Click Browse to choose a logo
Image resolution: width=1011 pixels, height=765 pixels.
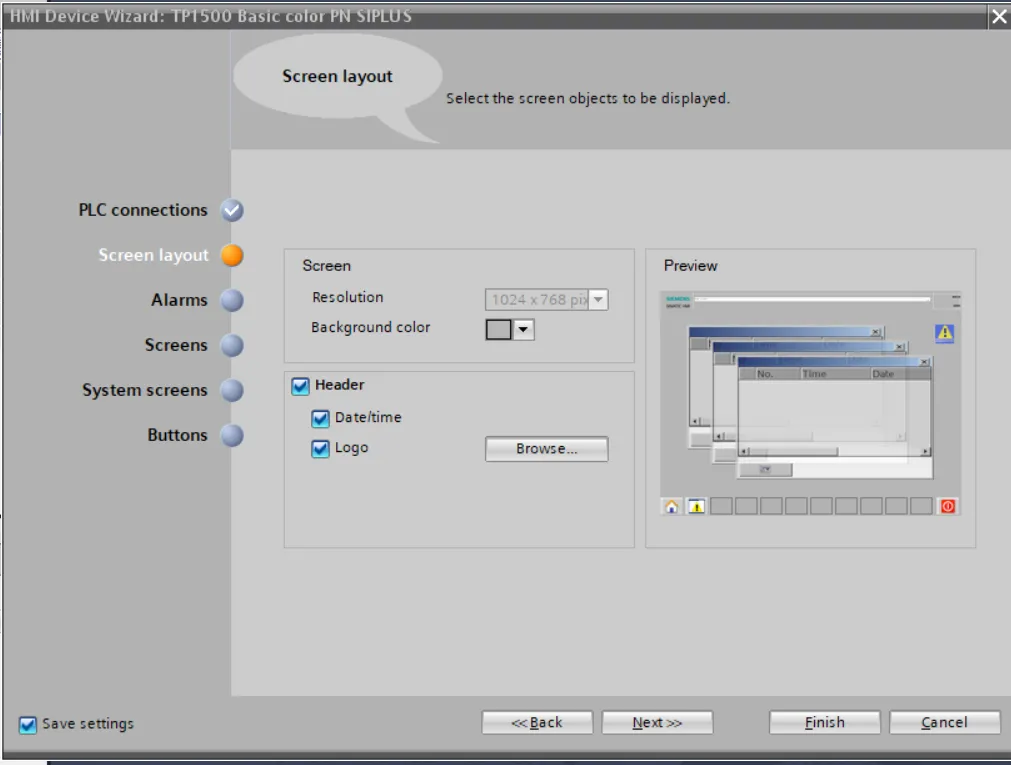(x=545, y=448)
